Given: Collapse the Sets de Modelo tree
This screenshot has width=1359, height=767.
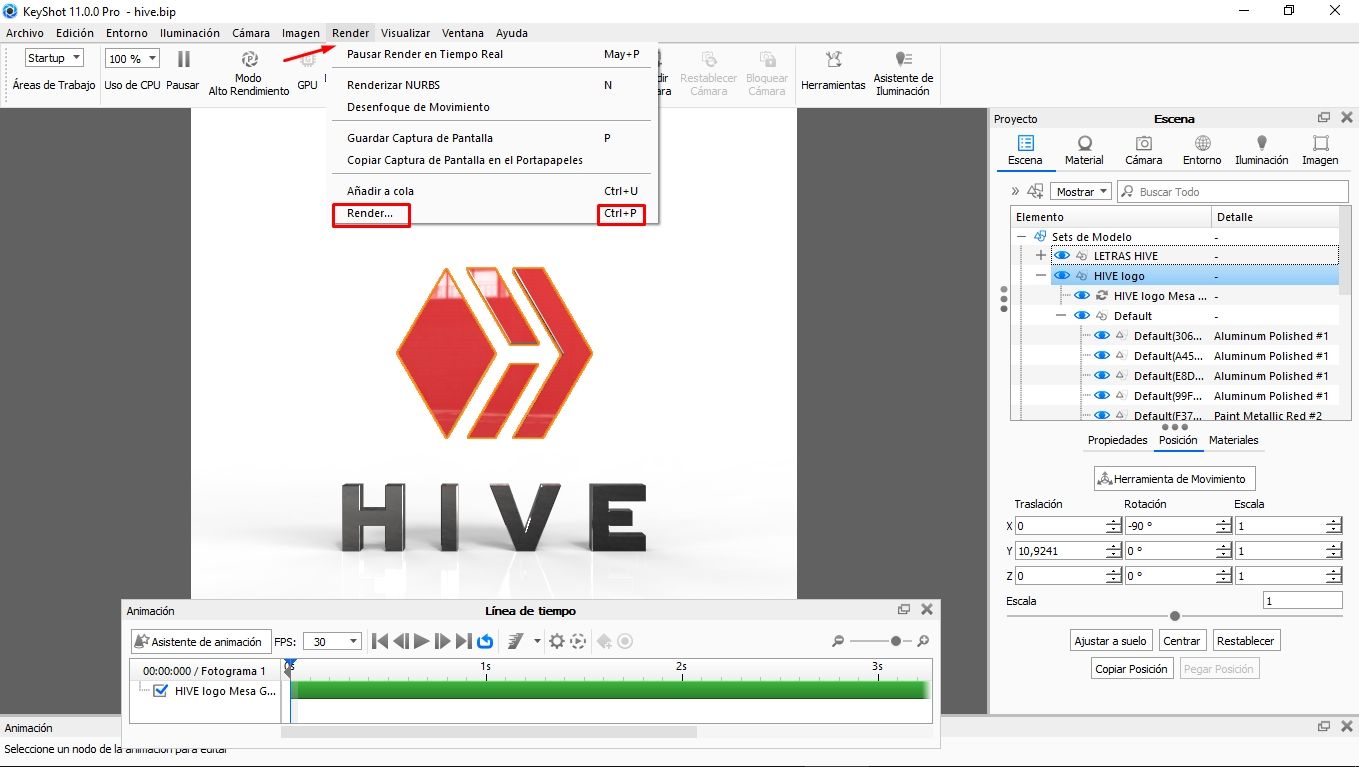Looking at the screenshot, I should (x=1022, y=237).
